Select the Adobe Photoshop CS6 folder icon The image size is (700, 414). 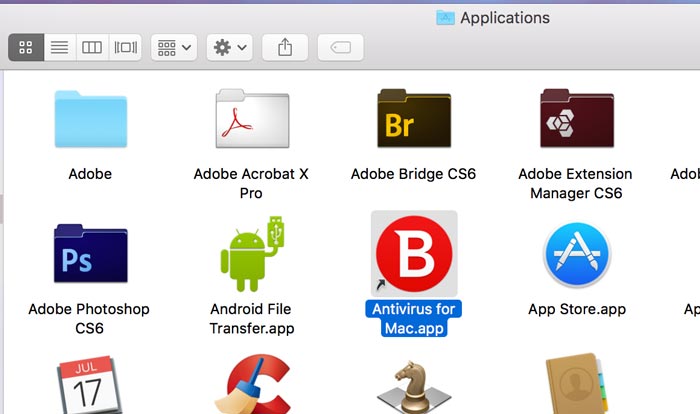91,254
